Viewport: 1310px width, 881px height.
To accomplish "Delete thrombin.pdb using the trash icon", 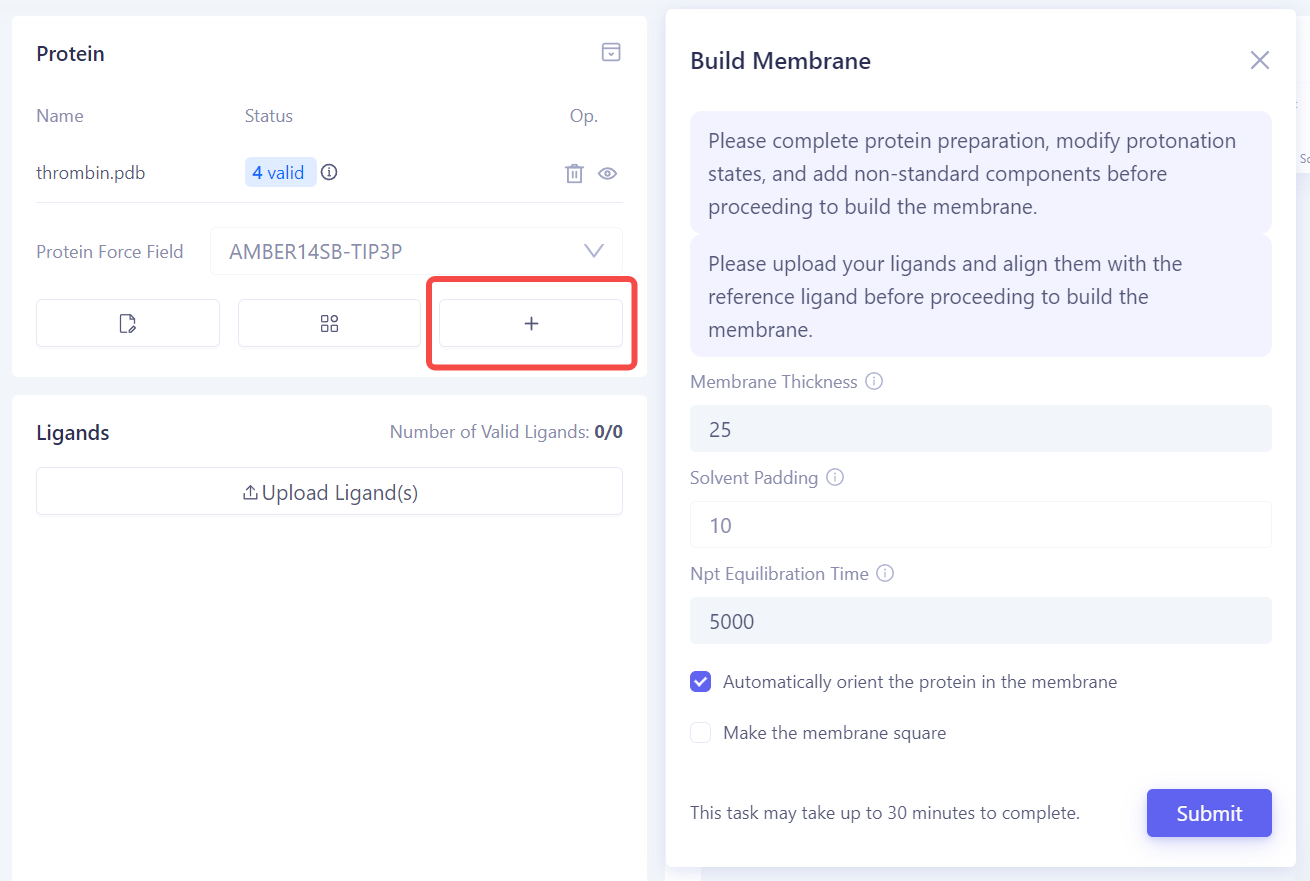I will (x=574, y=172).
